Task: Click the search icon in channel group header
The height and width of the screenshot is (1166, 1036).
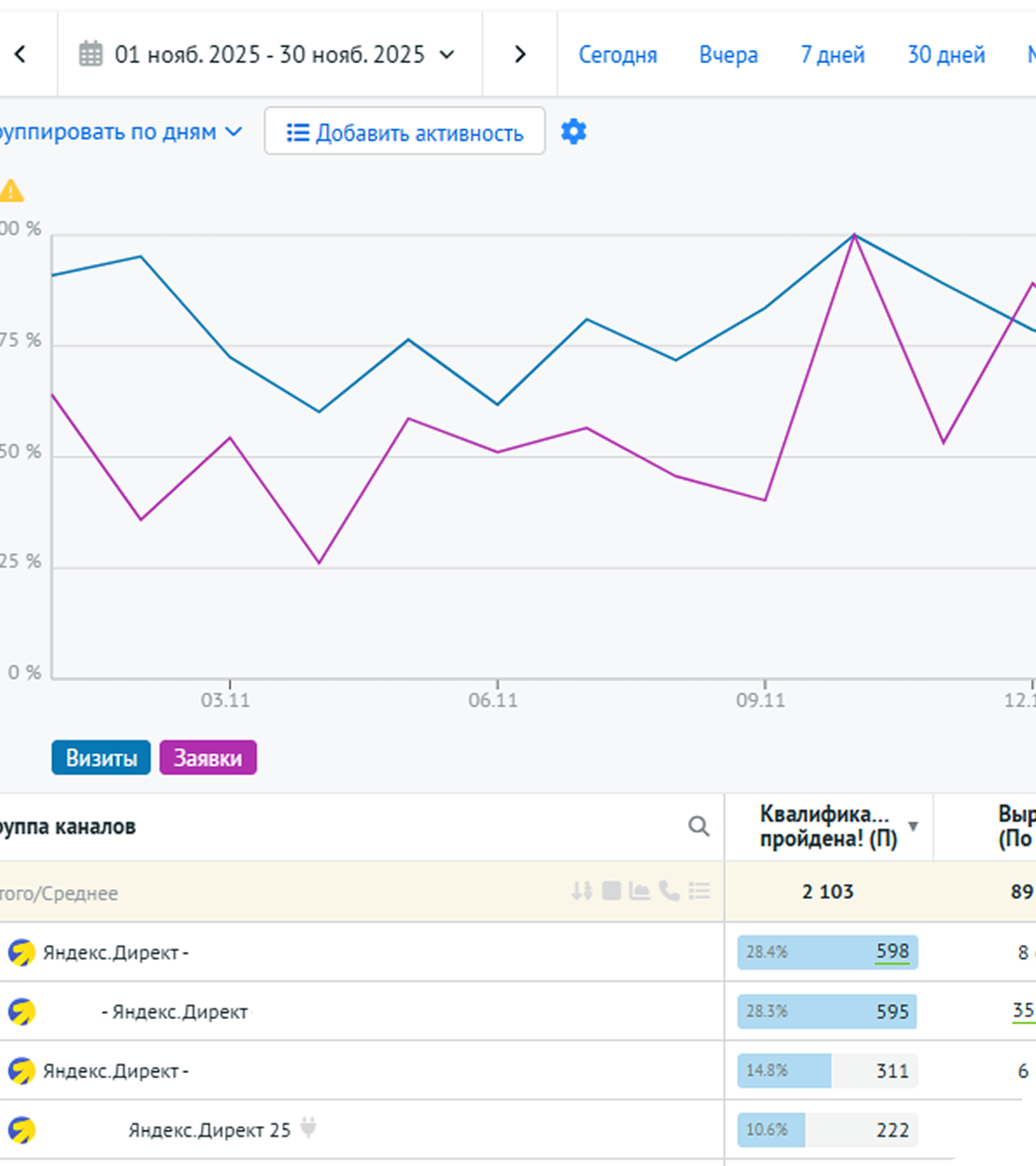Action: [698, 827]
